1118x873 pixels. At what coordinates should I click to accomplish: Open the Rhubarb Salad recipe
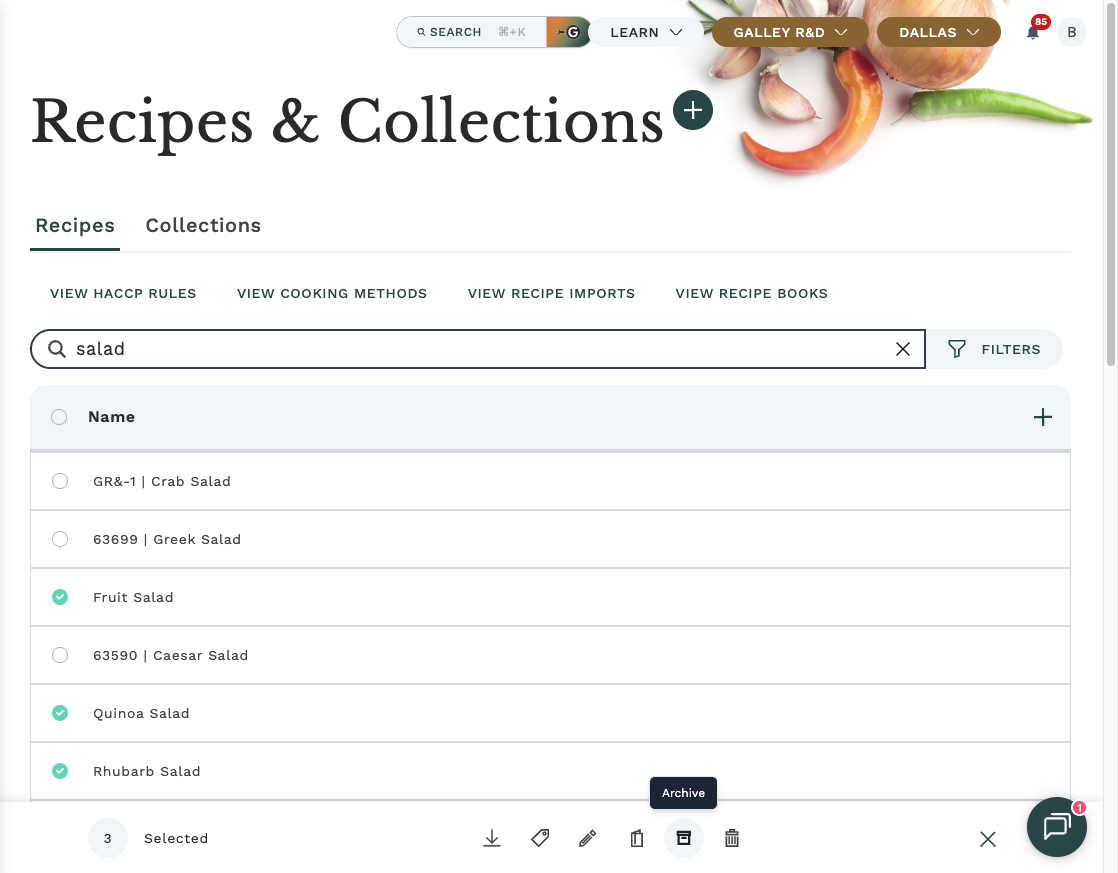point(147,771)
